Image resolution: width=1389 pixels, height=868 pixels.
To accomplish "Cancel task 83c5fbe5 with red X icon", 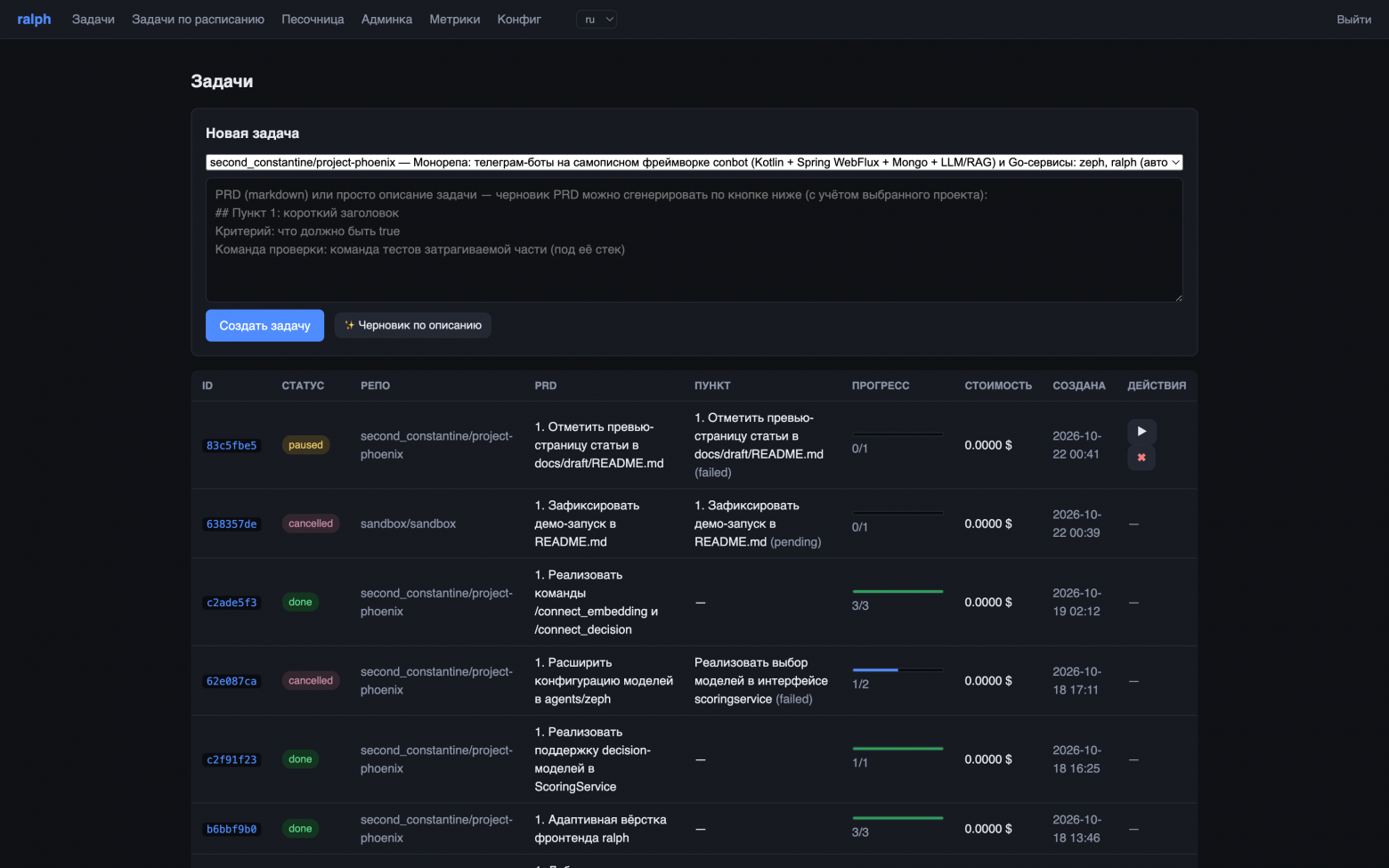I will point(1141,458).
